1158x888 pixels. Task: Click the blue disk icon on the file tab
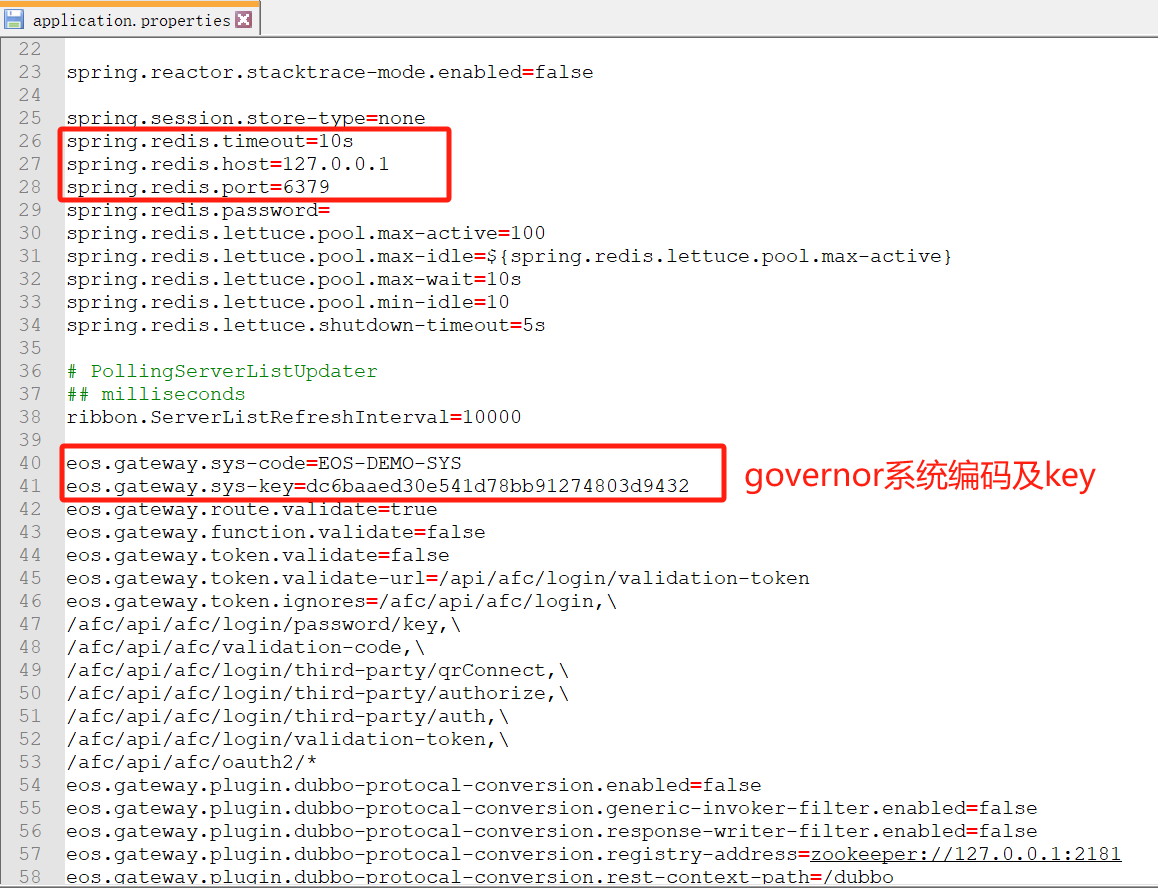[x=15, y=19]
